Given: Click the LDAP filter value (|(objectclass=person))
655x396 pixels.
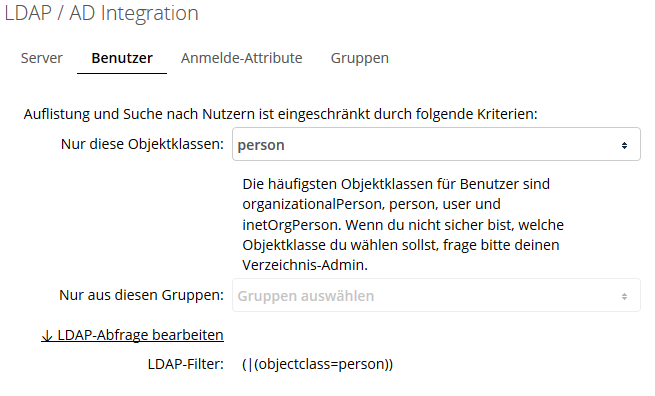Looking at the screenshot, I should coord(317,364).
